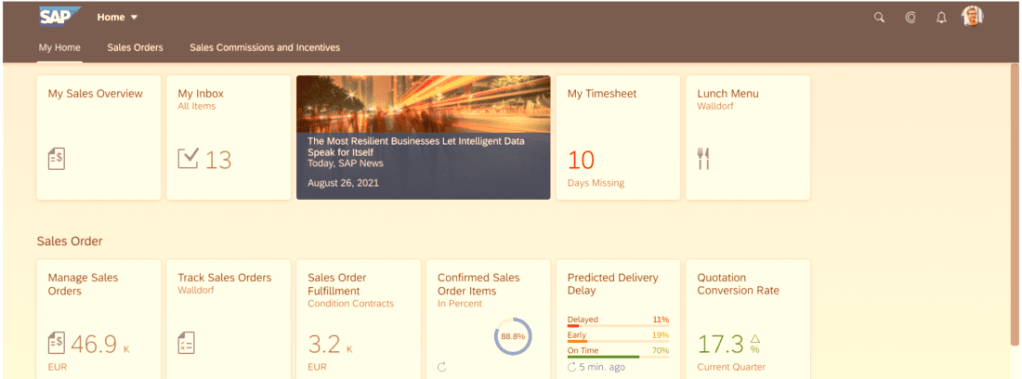The image size is (1022, 379).
Task: Open the My Inbox tile
Action: (228, 138)
